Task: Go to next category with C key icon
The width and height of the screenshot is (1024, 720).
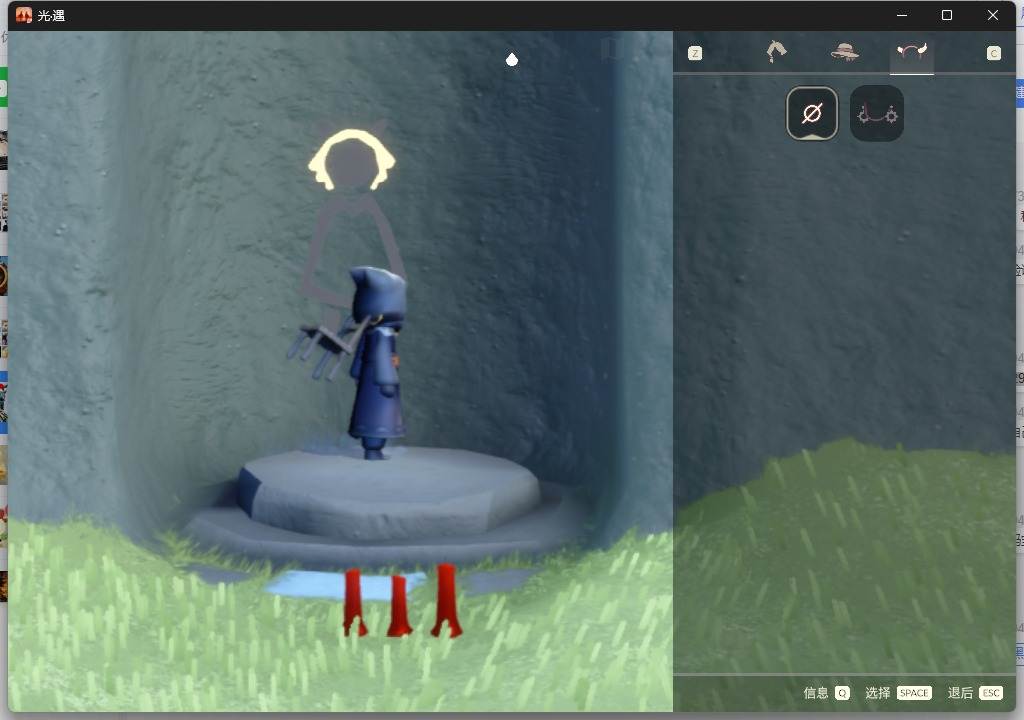Action: 993,53
